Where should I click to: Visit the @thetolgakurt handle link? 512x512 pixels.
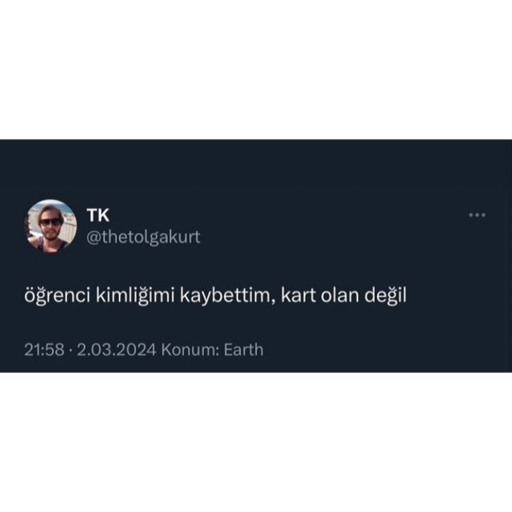(x=143, y=237)
